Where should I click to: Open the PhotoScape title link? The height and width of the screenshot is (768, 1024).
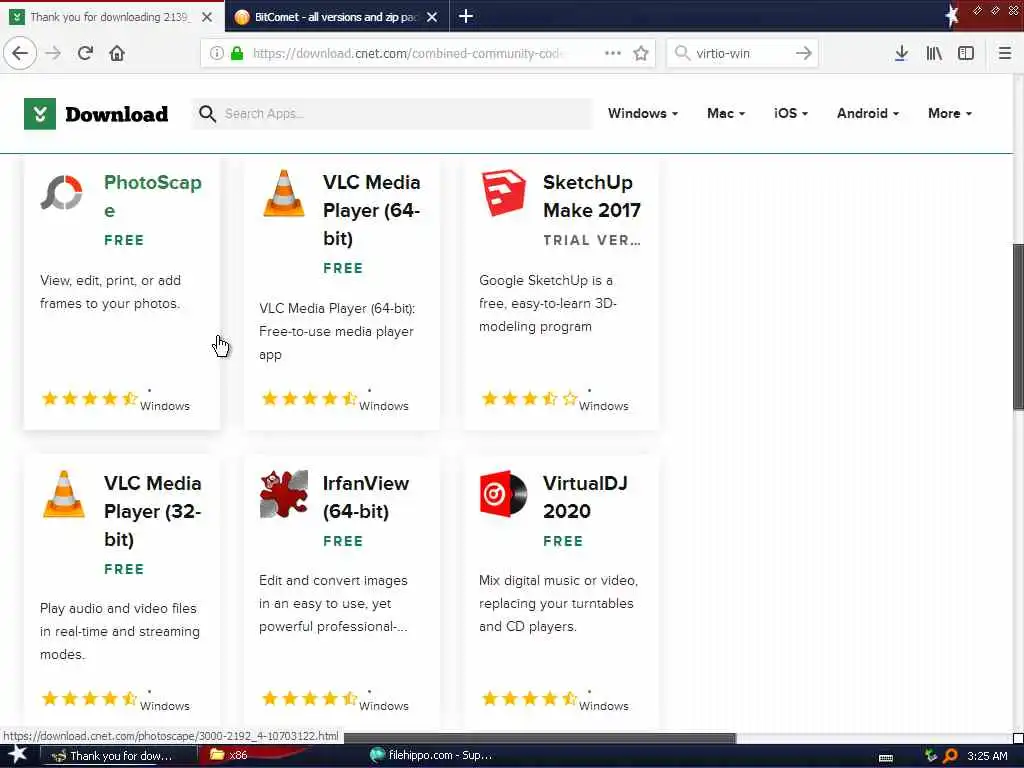tap(153, 196)
